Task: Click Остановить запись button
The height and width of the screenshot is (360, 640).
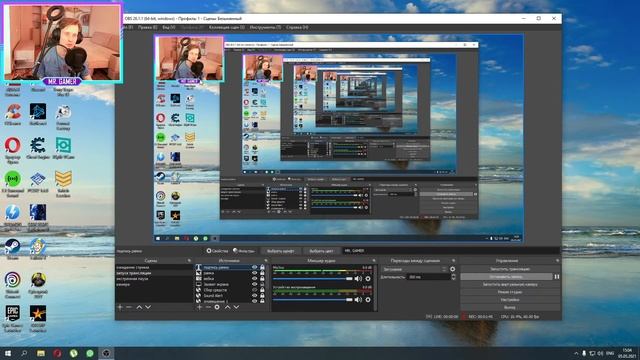Action: (506, 277)
